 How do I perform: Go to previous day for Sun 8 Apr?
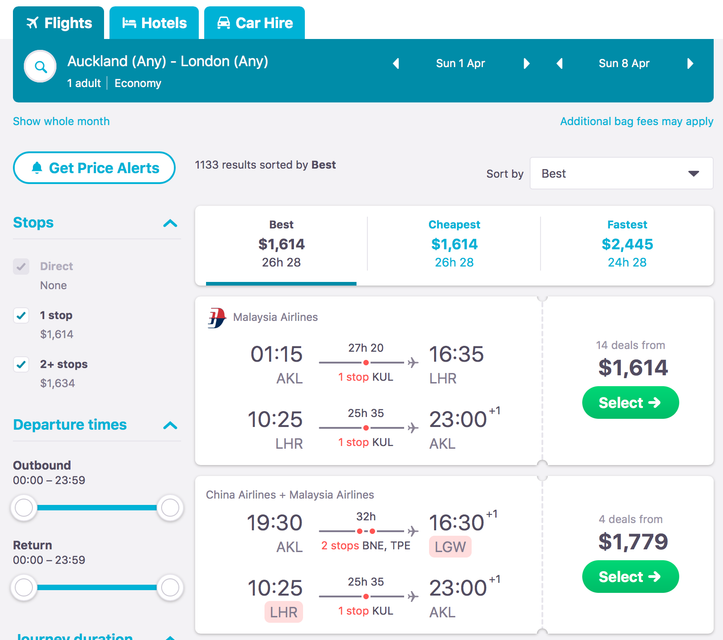click(x=559, y=64)
